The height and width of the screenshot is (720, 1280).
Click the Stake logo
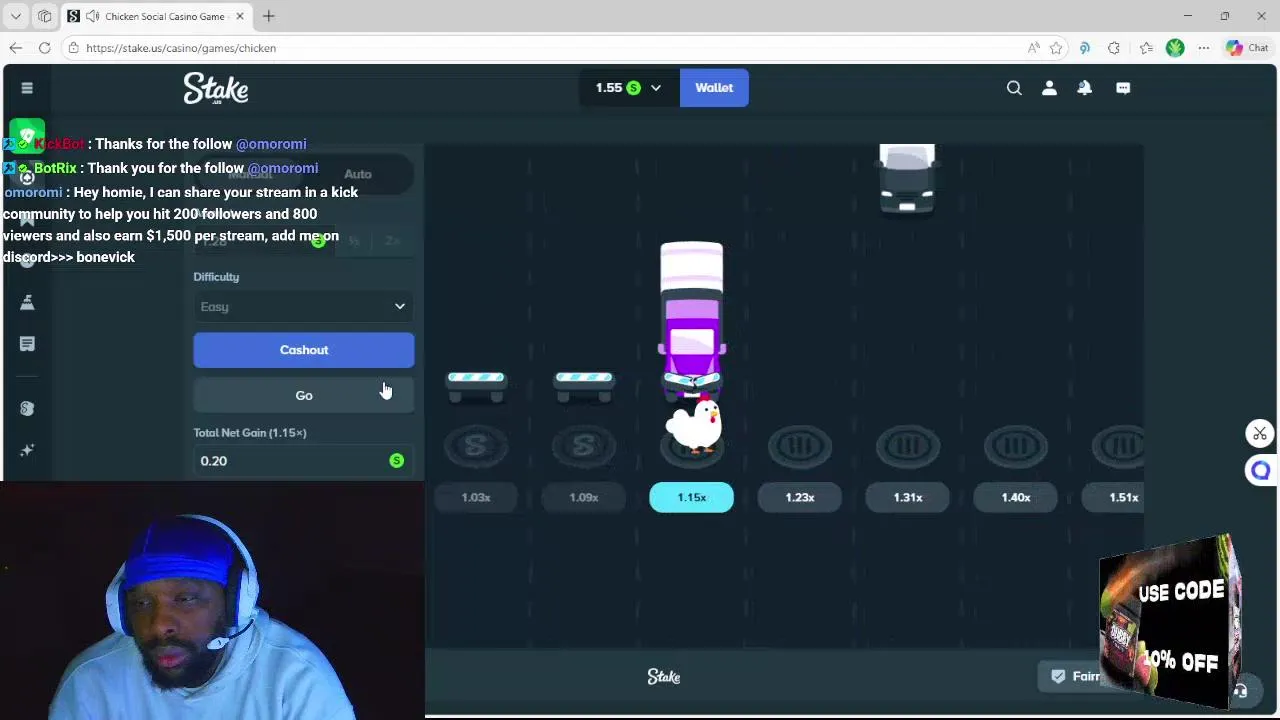(216, 88)
